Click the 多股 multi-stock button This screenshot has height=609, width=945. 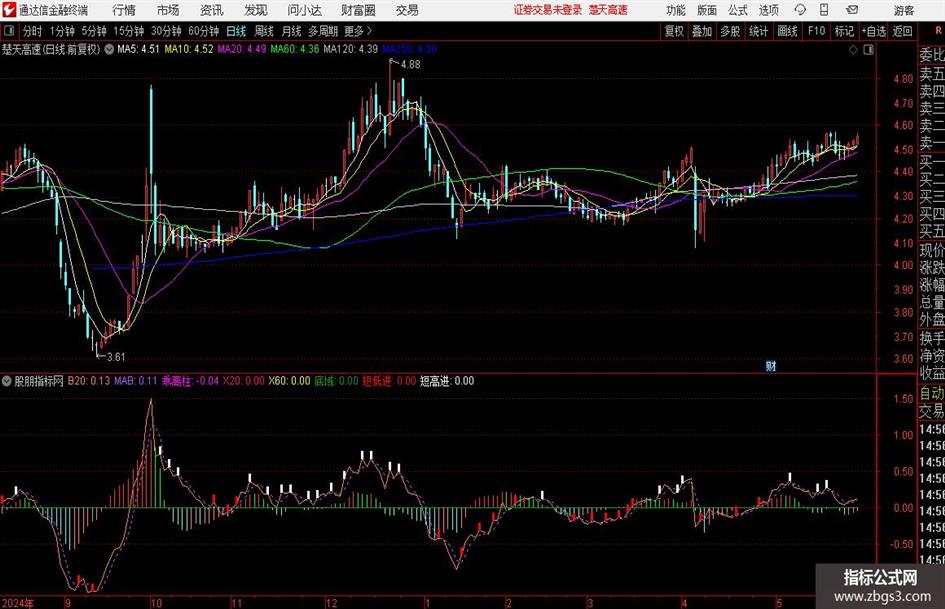coord(730,31)
